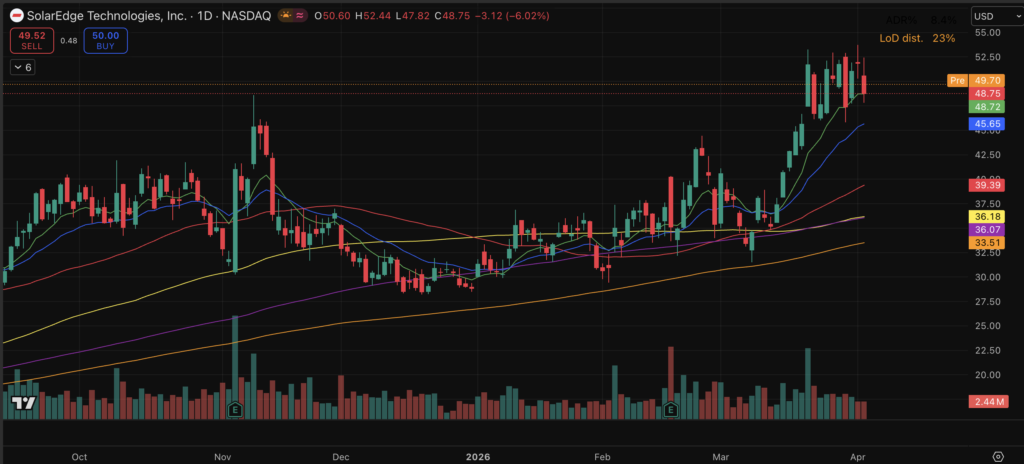This screenshot has height=464, width=1024.
Task: Expand the collapsed indicators legend showing 6
Action: 23,67
